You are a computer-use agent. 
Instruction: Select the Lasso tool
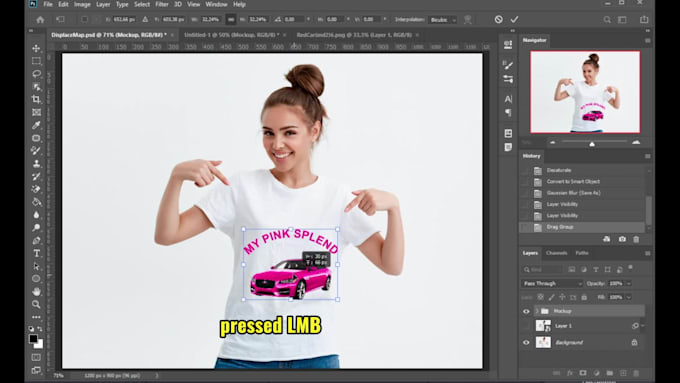(36, 74)
